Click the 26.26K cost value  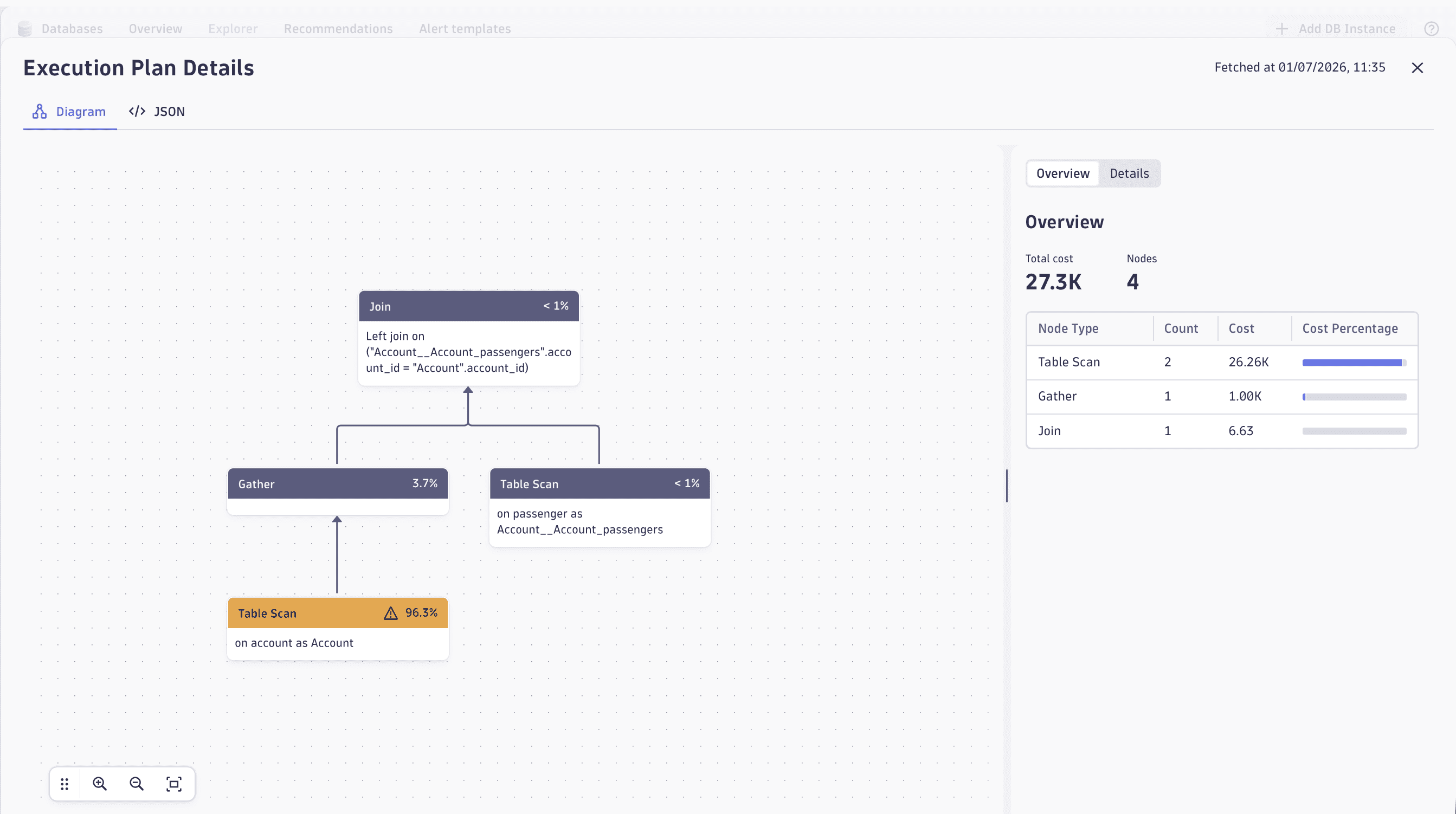click(x=1248, y=363)
